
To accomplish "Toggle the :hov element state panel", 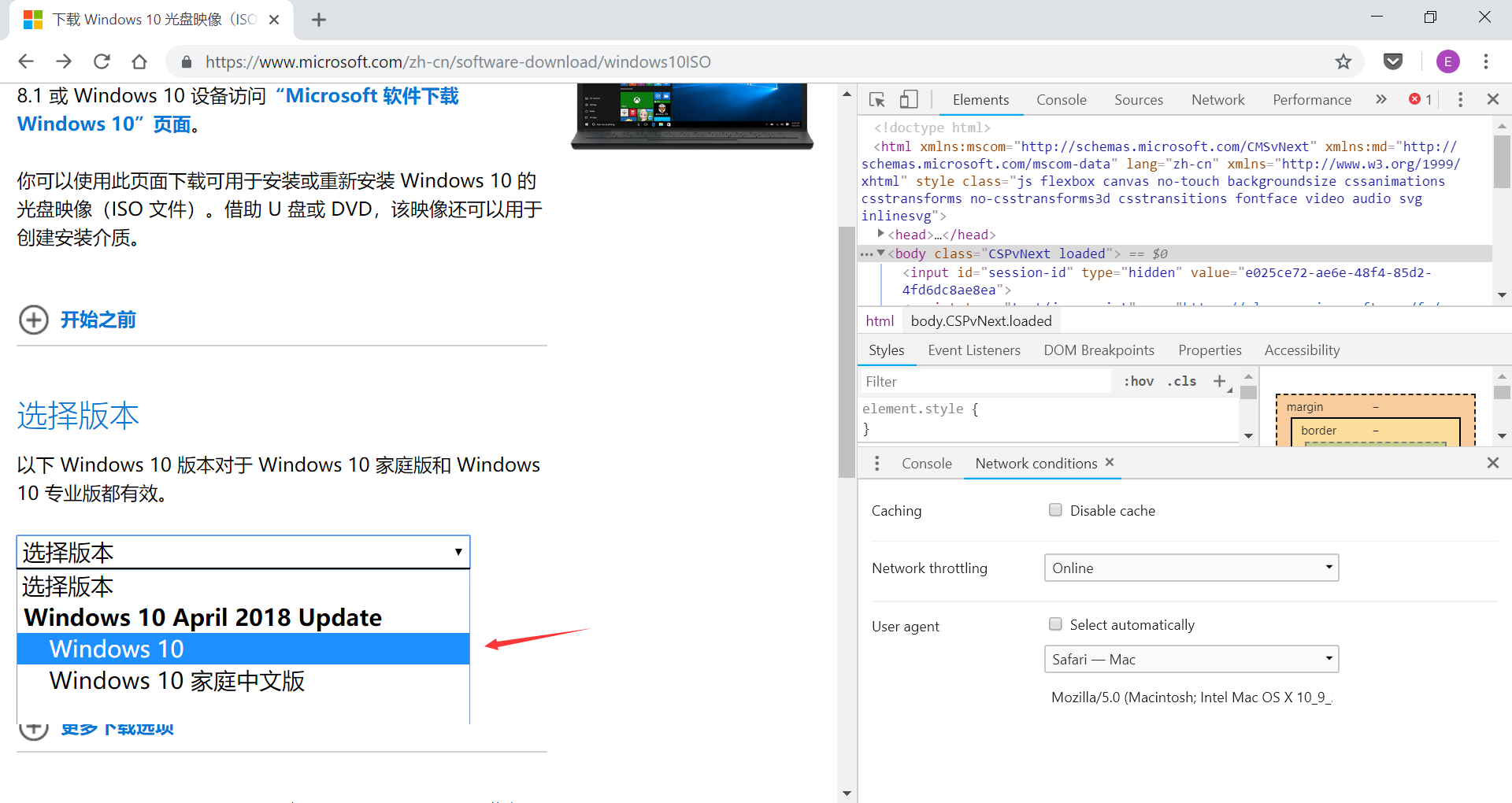I will (1139, 381).
